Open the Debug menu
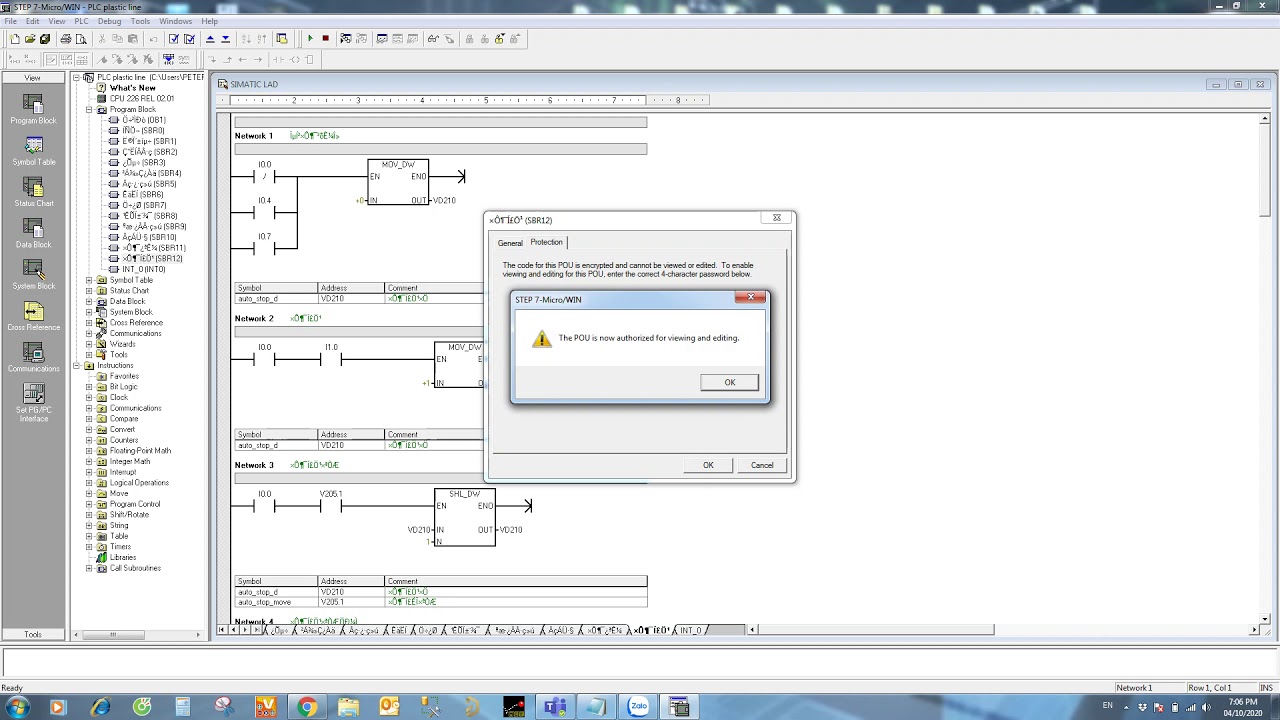1280x720 pixels. 110,21
